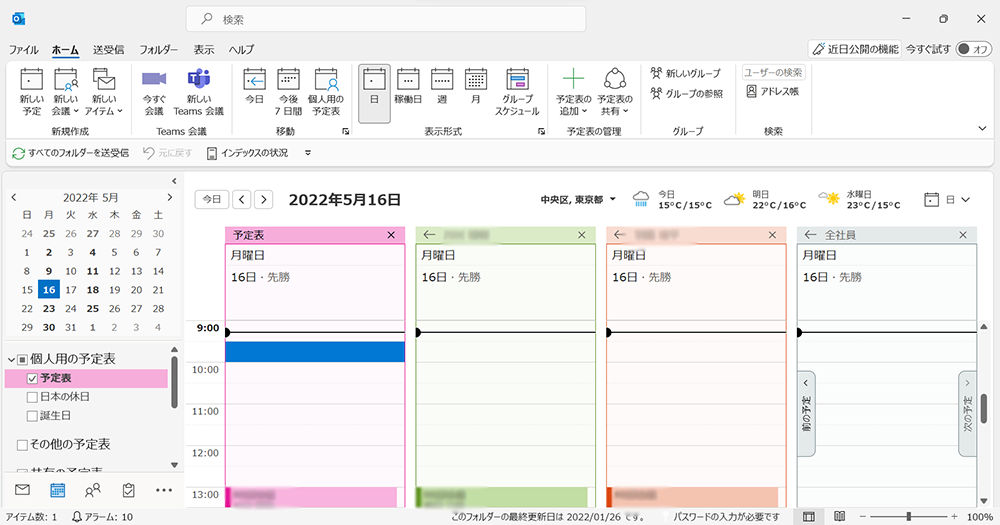Screen dimensions: 1000x525
Task: Open the ファイル menu tab
Action: tap(24, 49)
